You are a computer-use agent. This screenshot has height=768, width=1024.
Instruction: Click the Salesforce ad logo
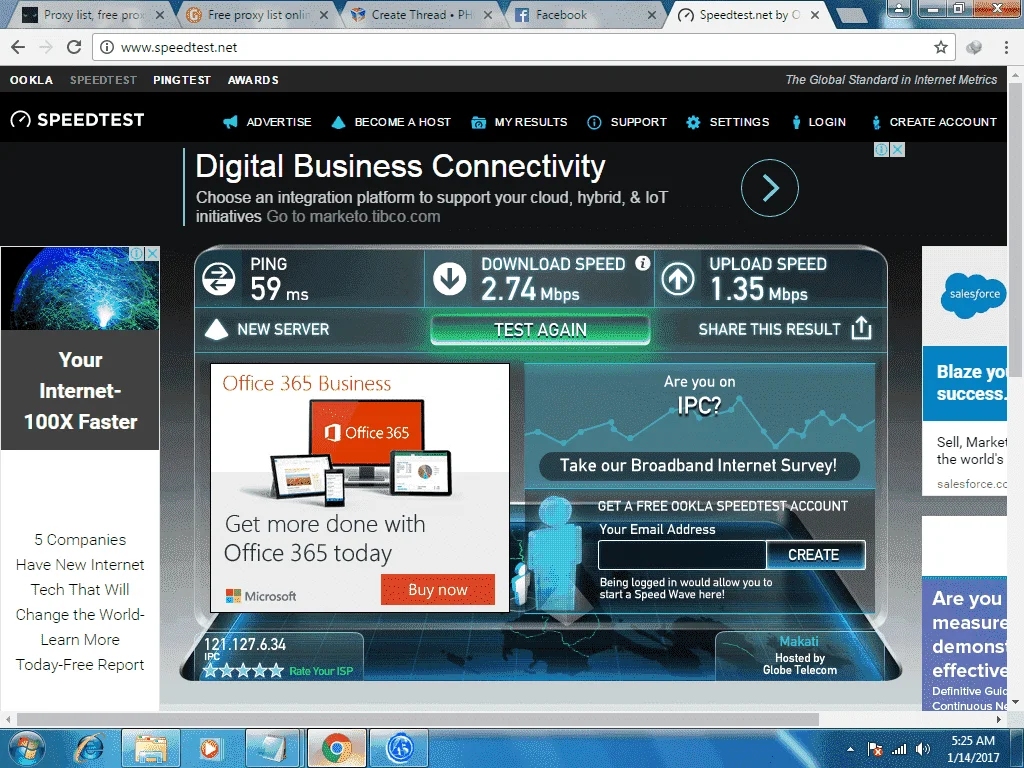973,295
